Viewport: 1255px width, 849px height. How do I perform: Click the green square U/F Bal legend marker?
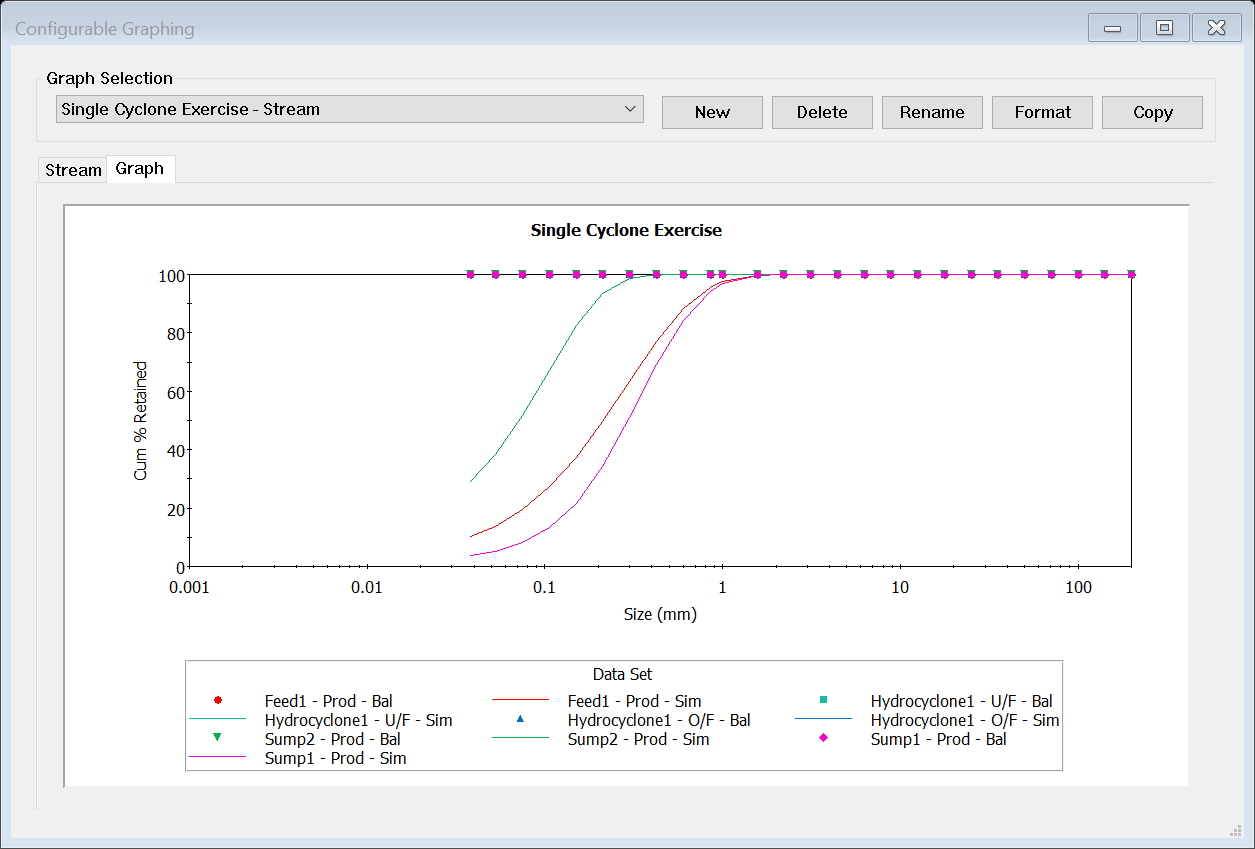click(x=823, y=700)
